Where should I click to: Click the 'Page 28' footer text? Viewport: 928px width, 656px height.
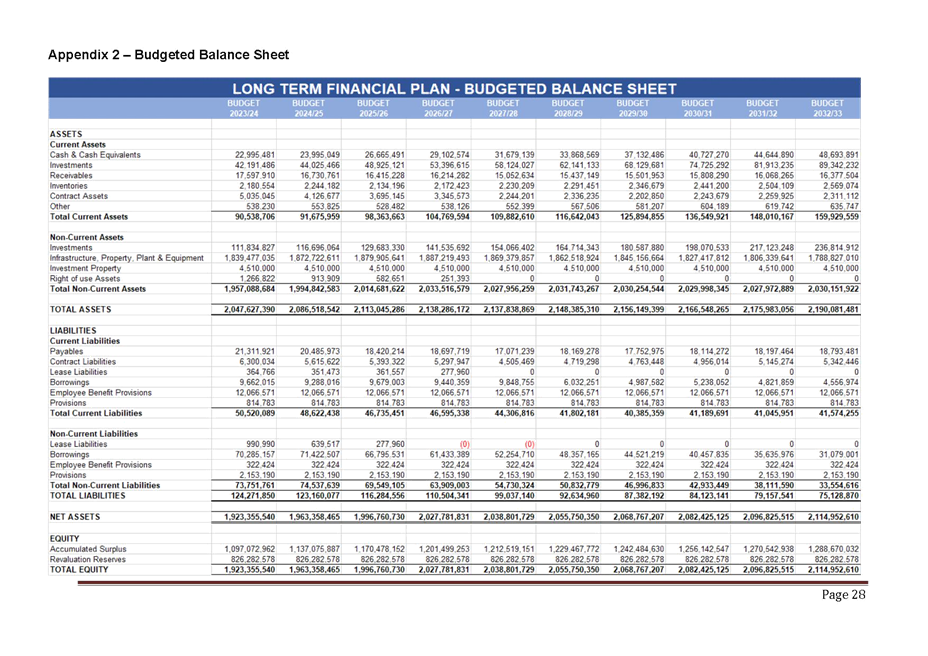pos(843,595)
